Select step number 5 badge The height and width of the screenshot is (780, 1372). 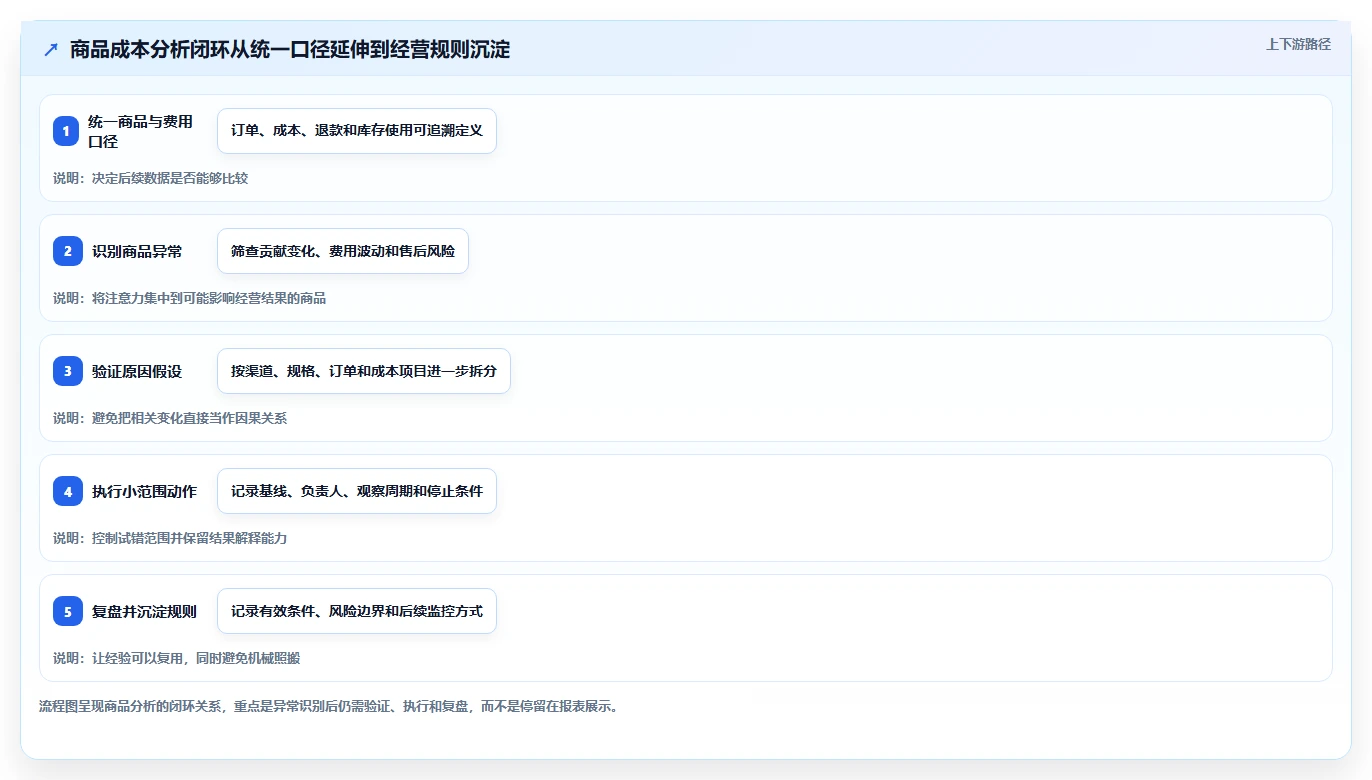coord(68,611)
